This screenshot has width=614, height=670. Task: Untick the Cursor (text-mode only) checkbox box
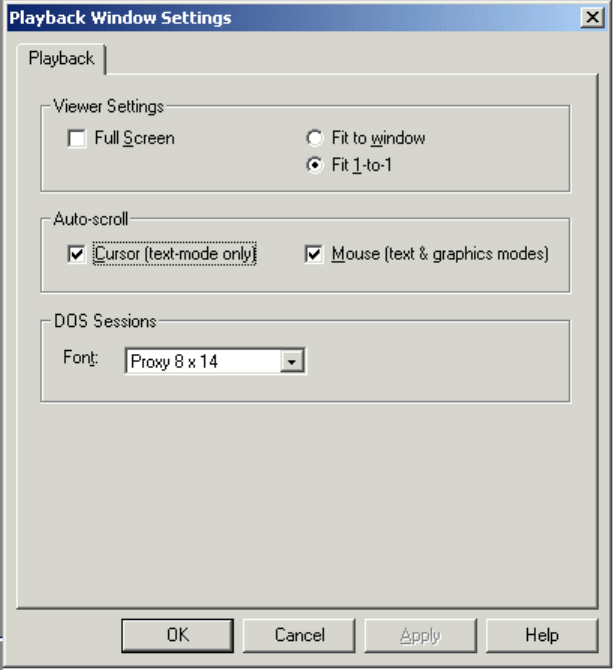(x=76, y=254)
